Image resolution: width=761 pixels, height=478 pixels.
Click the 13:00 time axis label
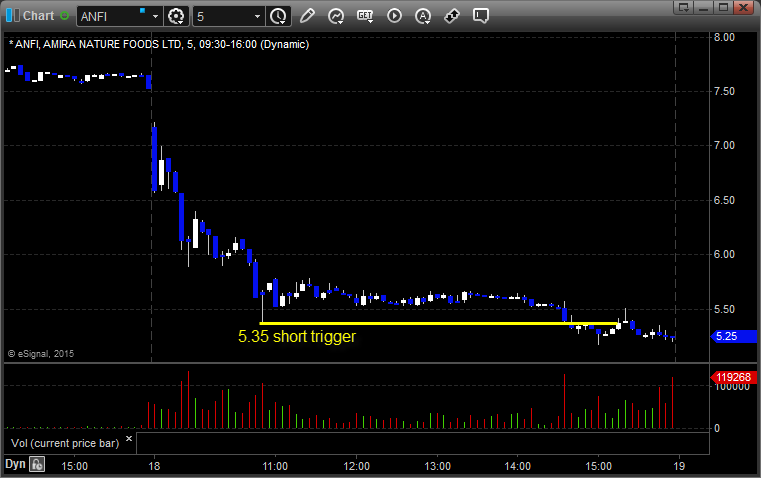tap(437, 466)
